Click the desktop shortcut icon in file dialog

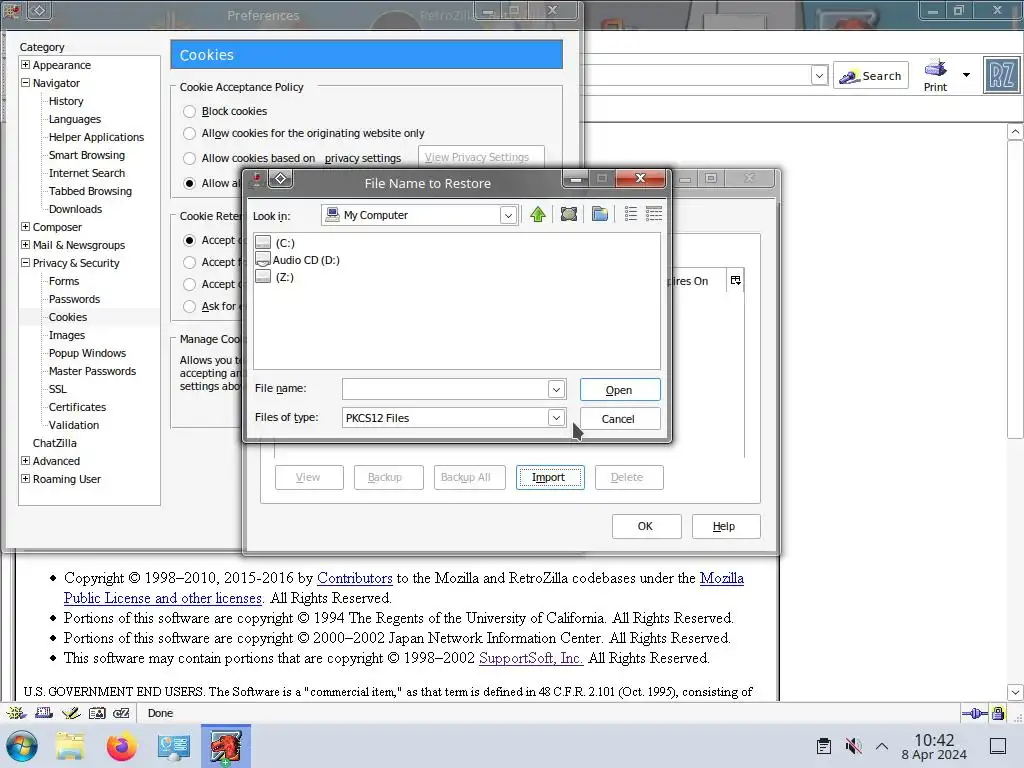(x=569, y=214)
